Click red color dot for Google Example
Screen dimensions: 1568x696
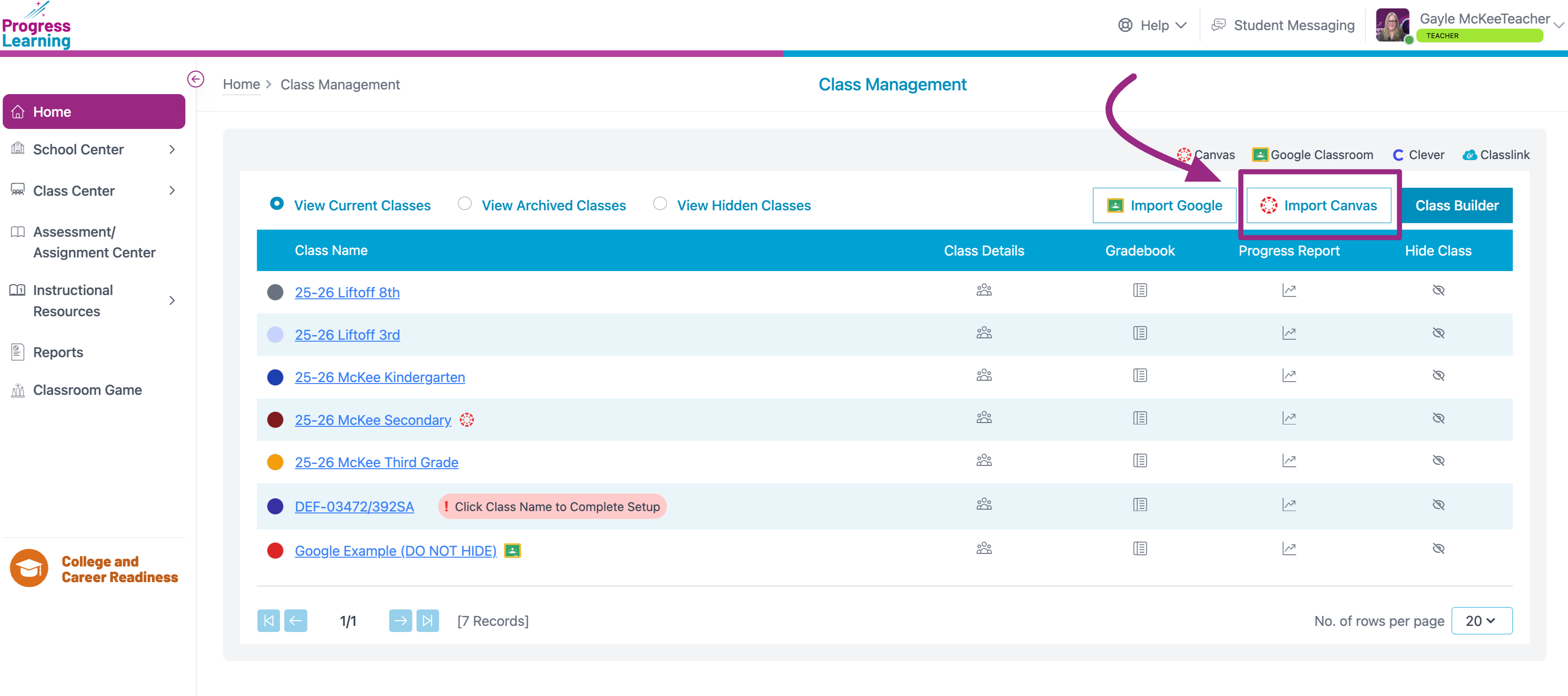point(275,551)
